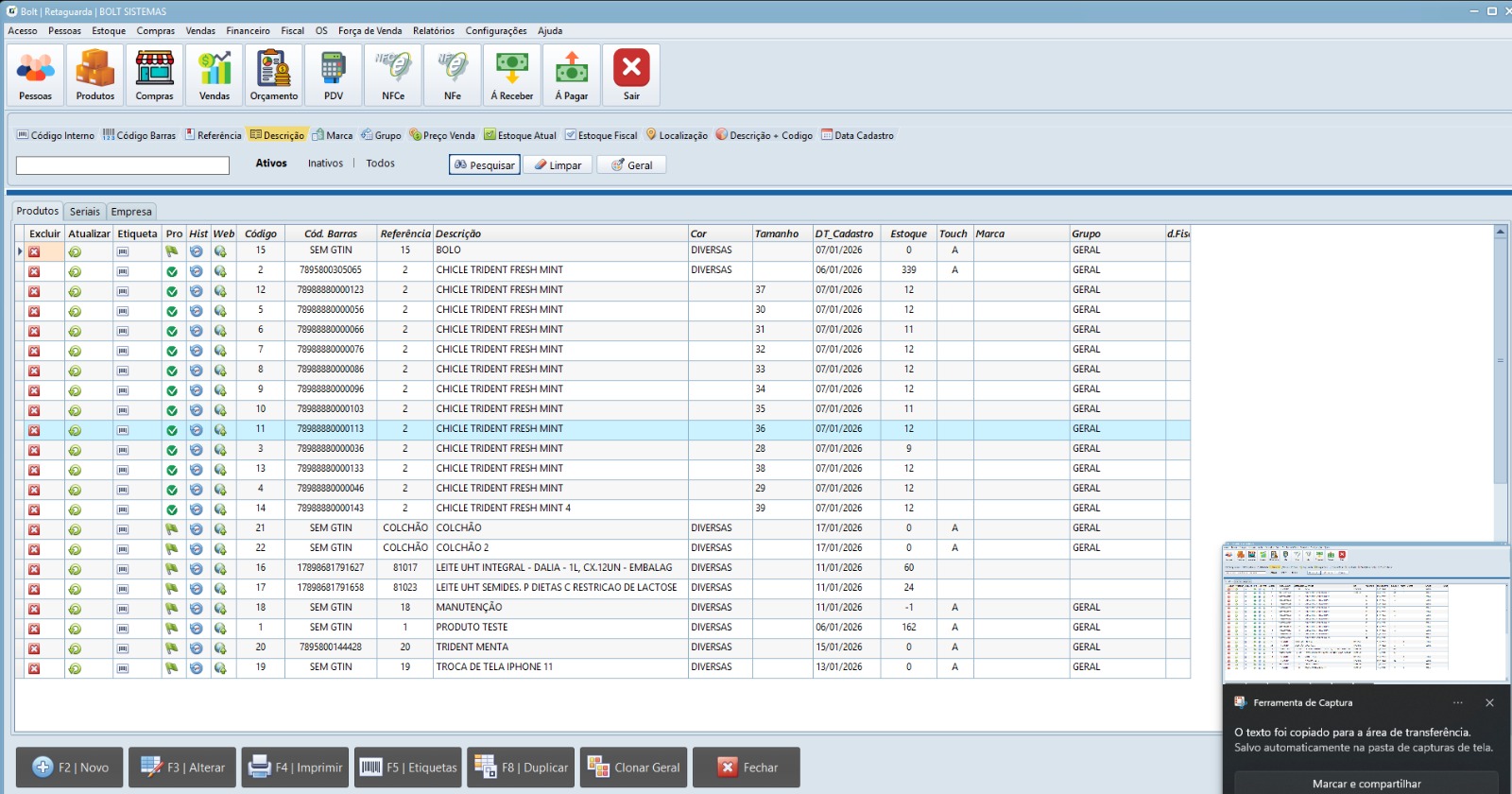This screenshot has width=1512, height=794.
Task: Click the Fechar button
Action: (x=747, y=768)
